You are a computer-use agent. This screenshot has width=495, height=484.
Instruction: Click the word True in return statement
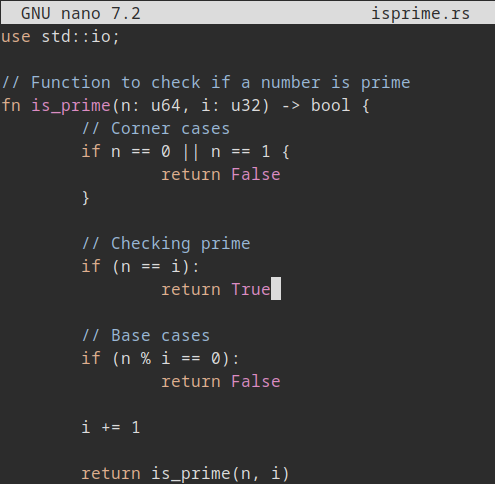click(251, 289)
